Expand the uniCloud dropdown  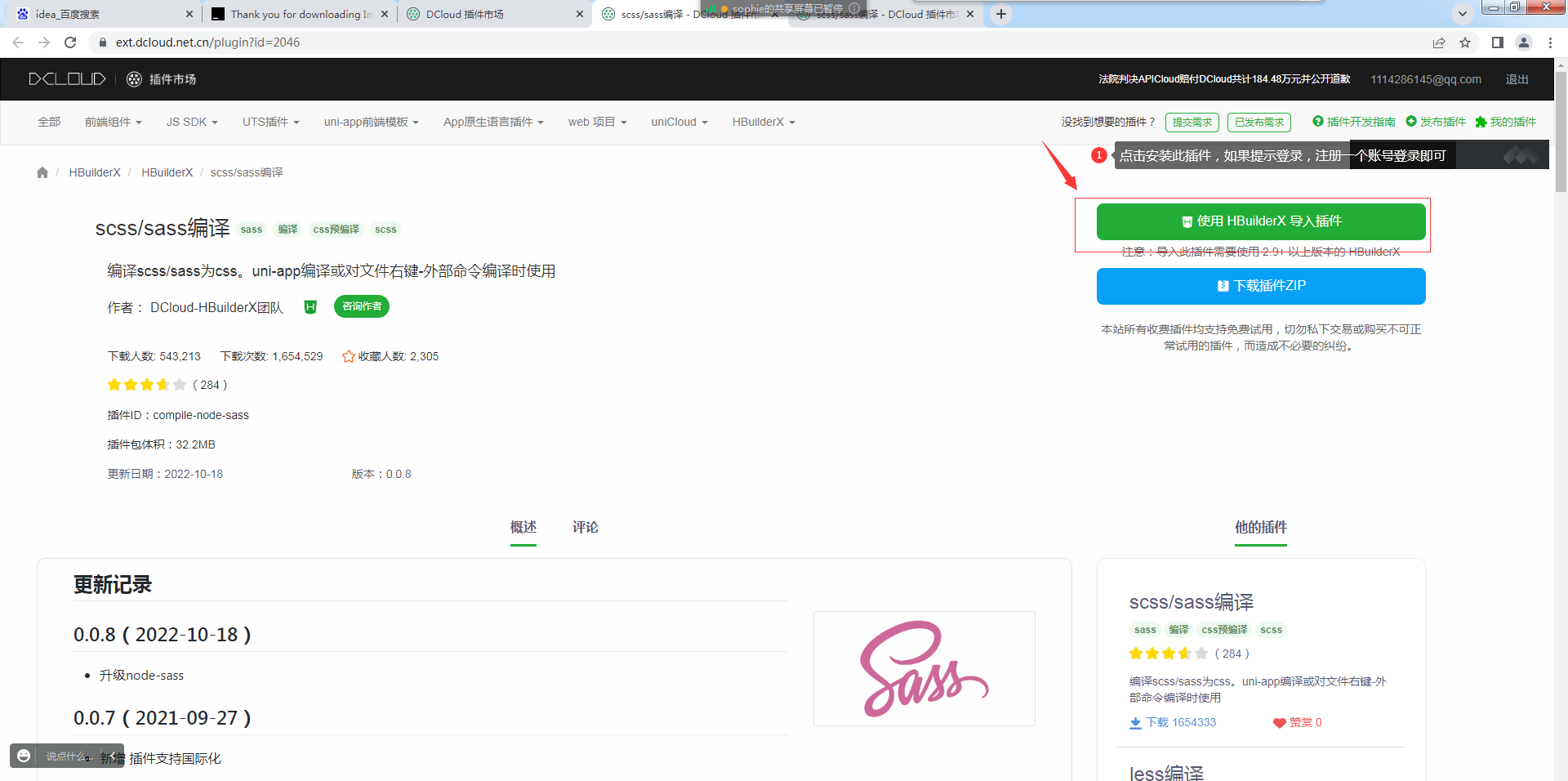[x=679, y=122]
